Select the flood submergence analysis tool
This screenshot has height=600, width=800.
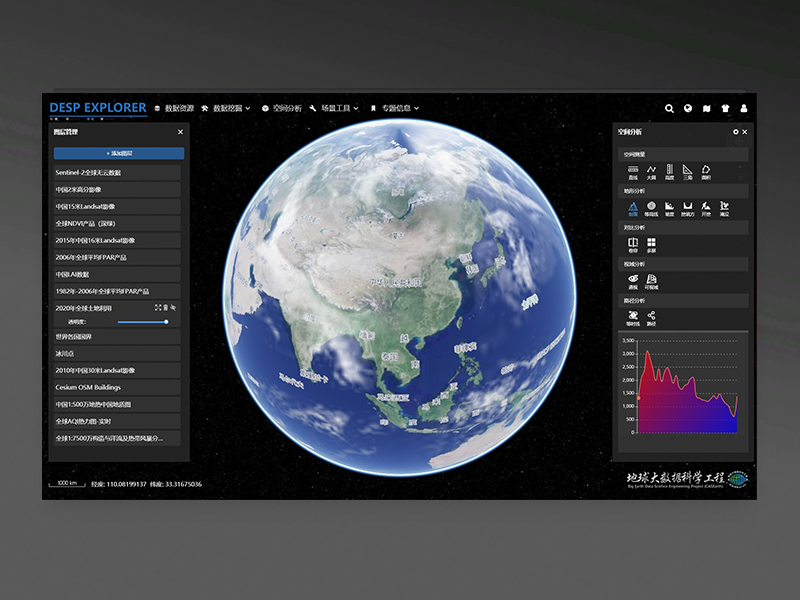(724, 209)
